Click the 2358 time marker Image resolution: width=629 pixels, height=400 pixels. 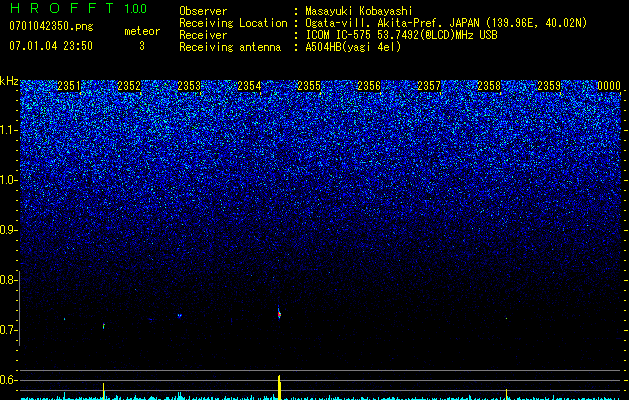[x=489, y=86]
